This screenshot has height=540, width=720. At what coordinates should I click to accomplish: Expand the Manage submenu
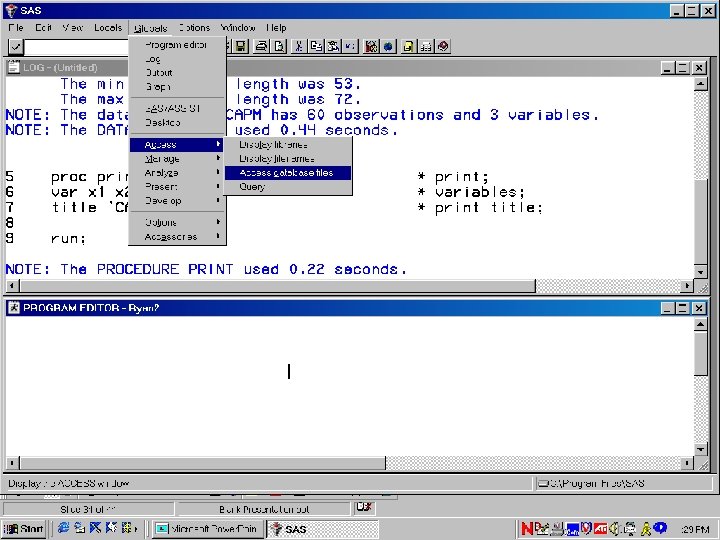tap(177, 159)
